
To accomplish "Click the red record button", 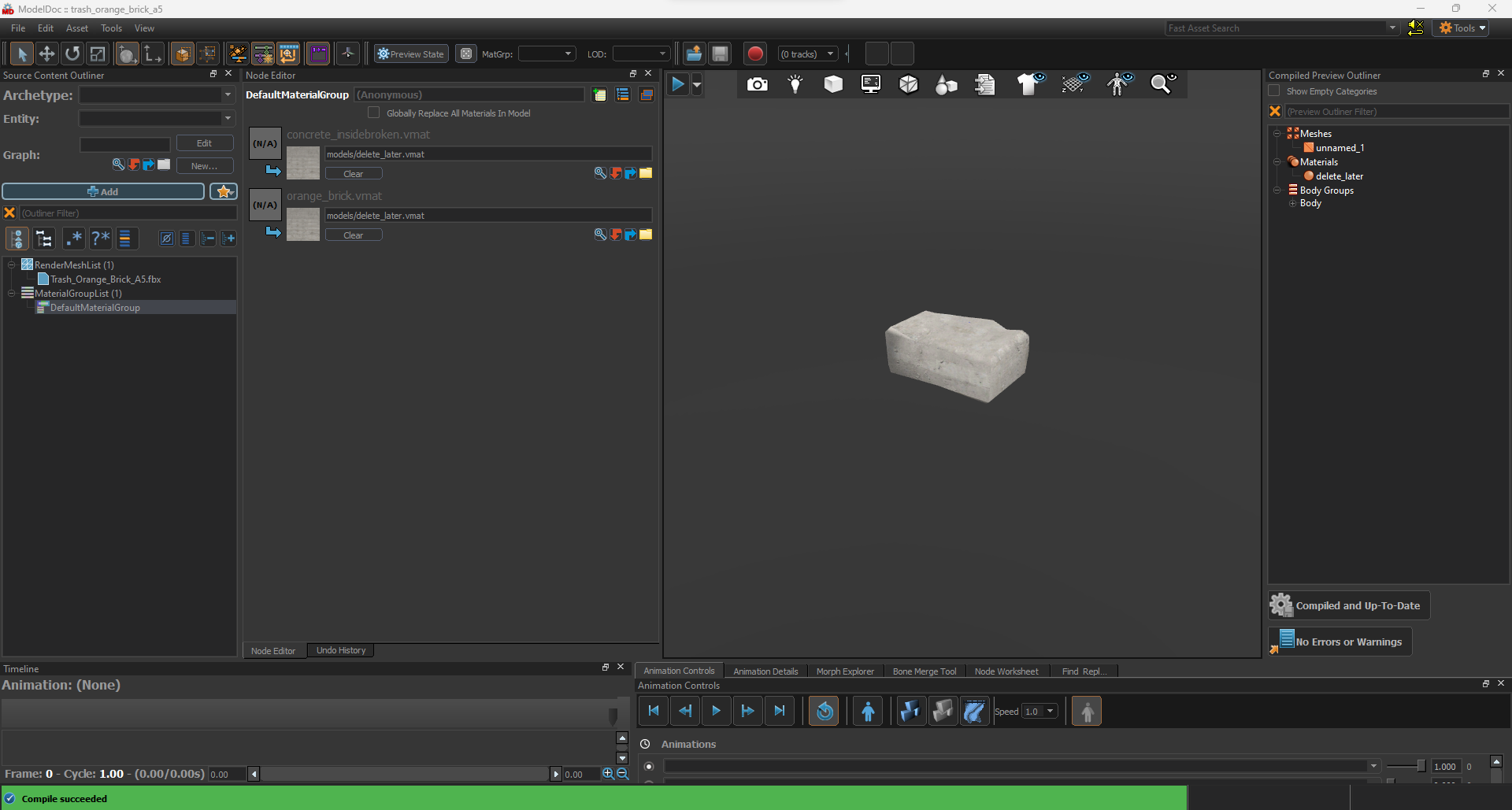I will [x=754, y=54].
